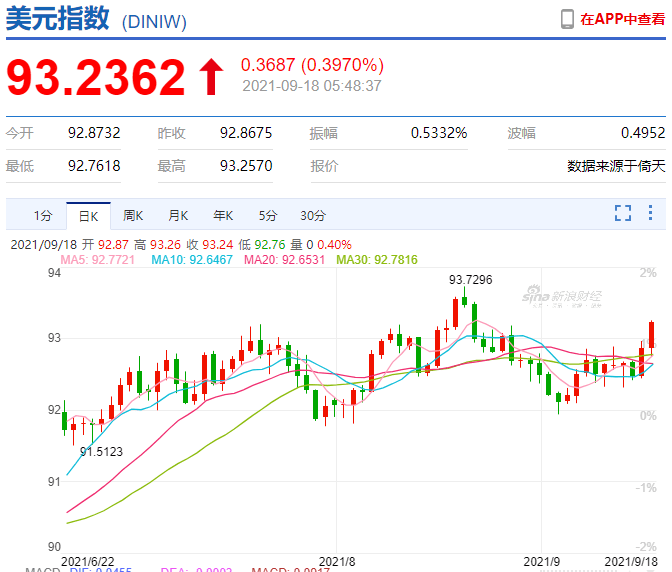The height and width of the screenshot is (572, 672).
Task: Click the change value 0.3687 (0.3970%)
Action: click(312, 65)
